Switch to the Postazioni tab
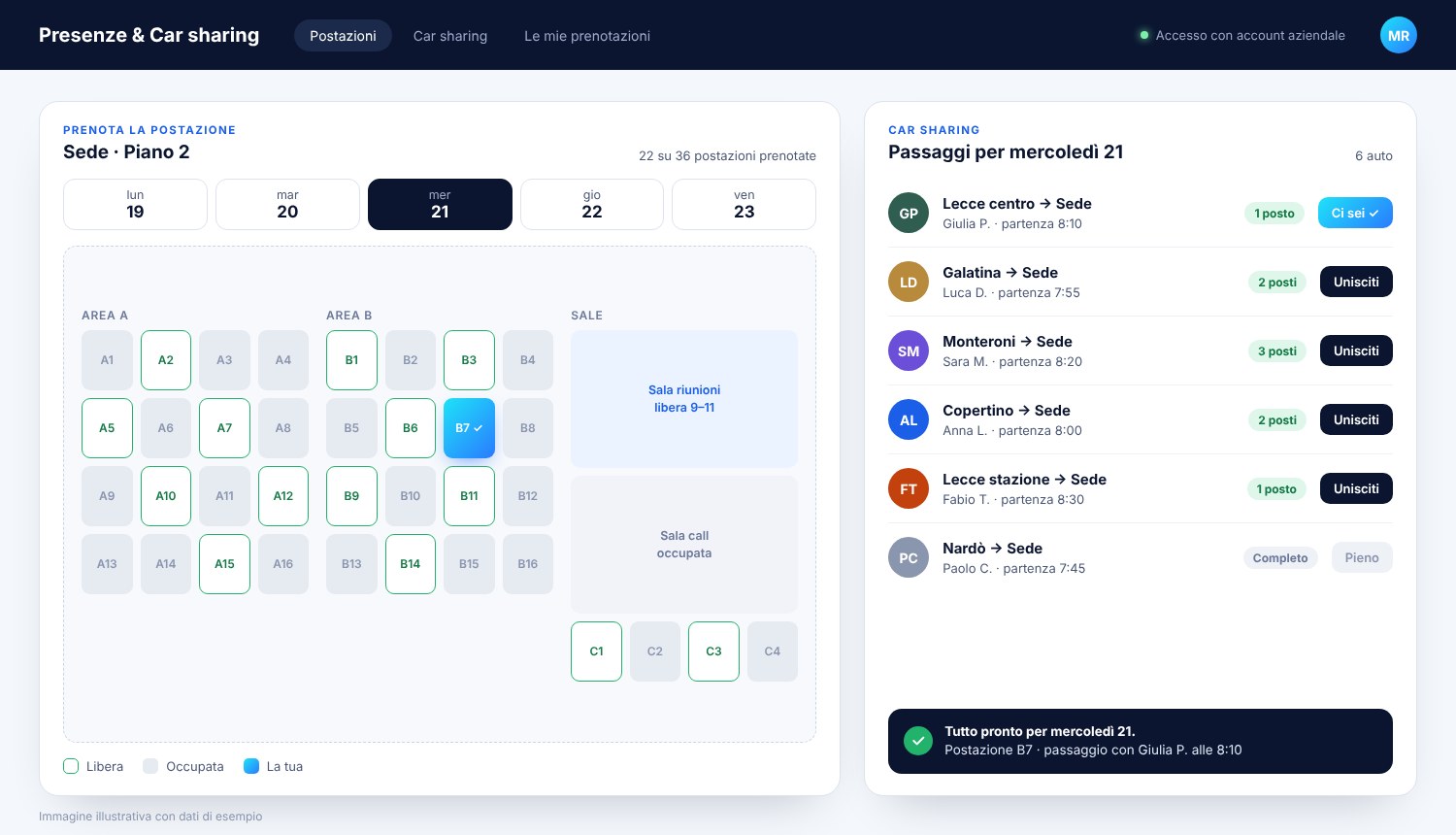1456x835 pixels. click(x=343, y=35)
